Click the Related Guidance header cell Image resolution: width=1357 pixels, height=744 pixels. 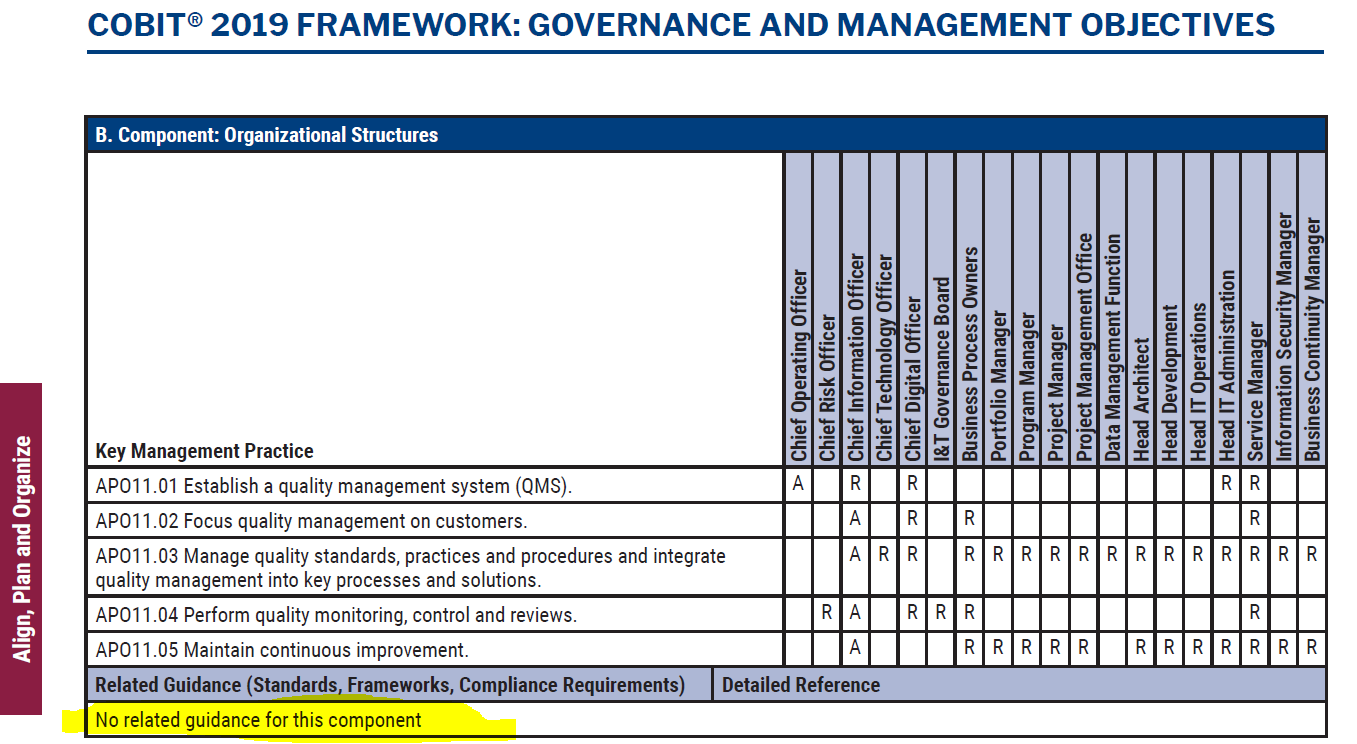point(399,685)
